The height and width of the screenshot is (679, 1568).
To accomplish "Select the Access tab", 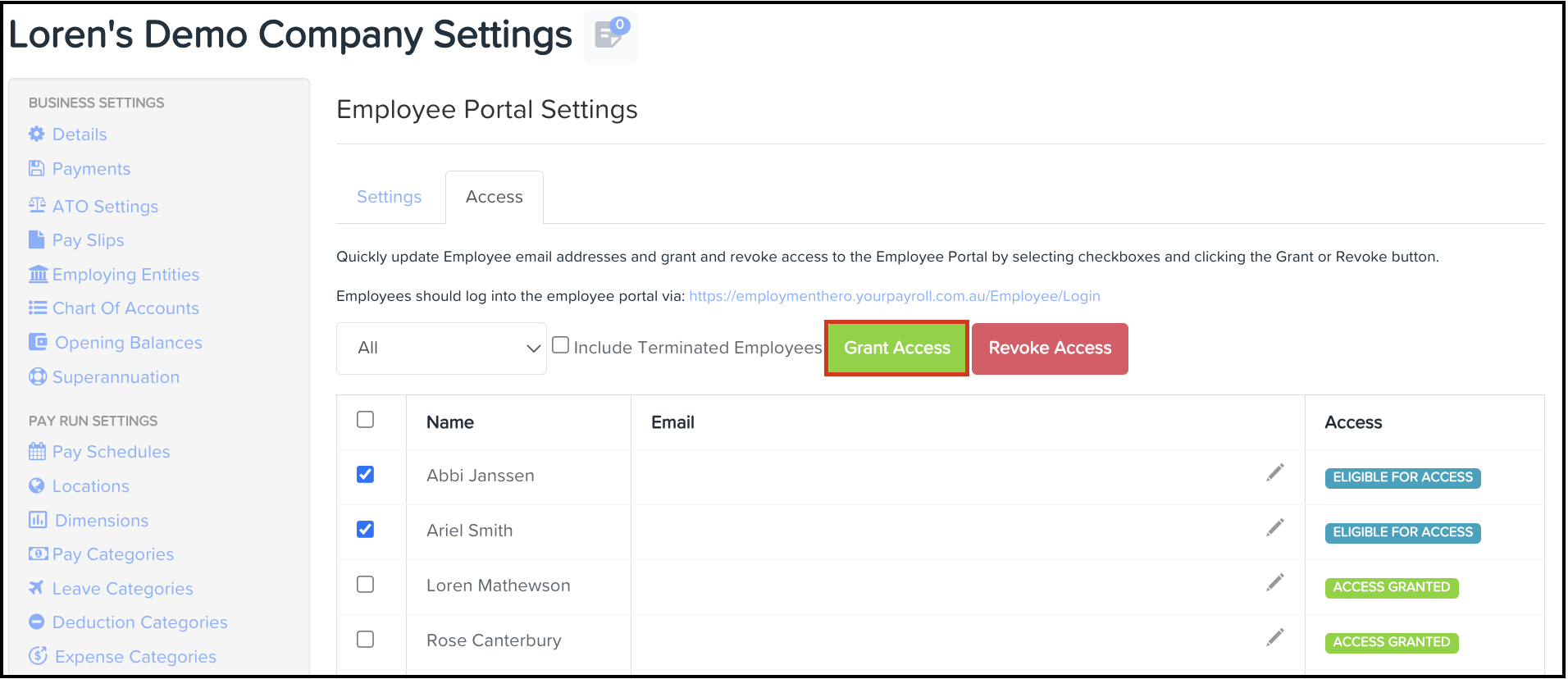I will 495,197.
